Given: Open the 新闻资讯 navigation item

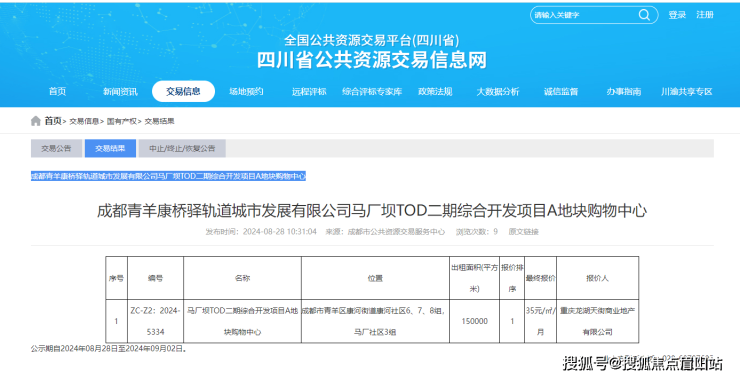Looking at the screenshot, I should [x=120, y=92].
